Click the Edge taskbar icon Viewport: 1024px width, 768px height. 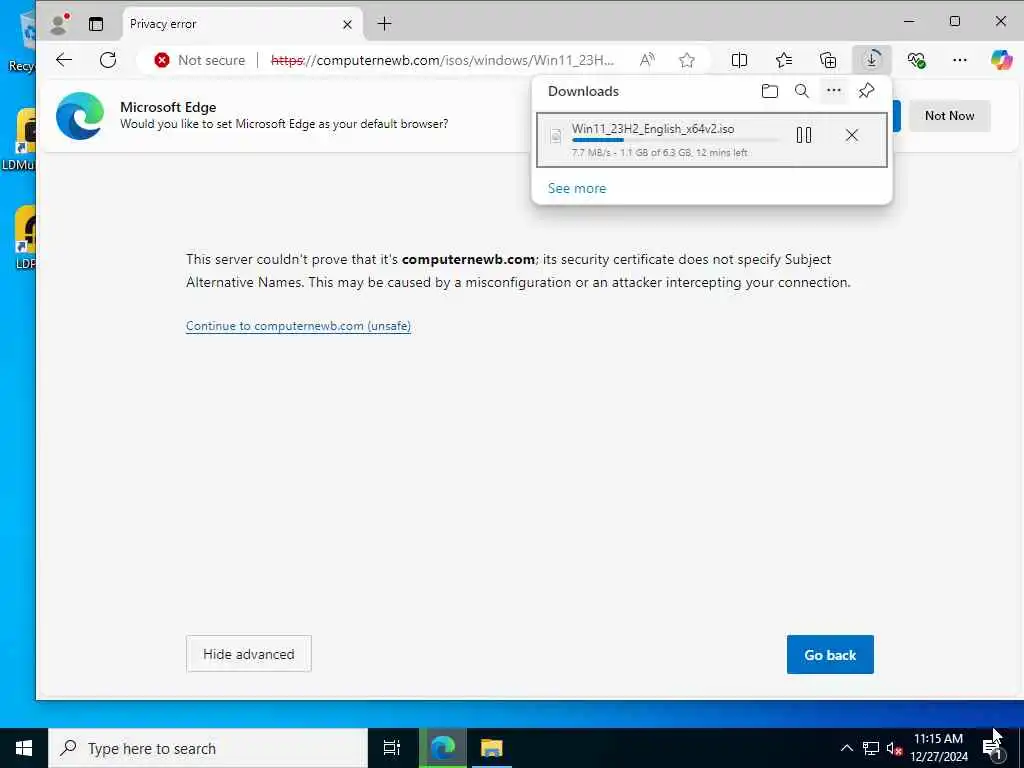[x=442, y=748]
